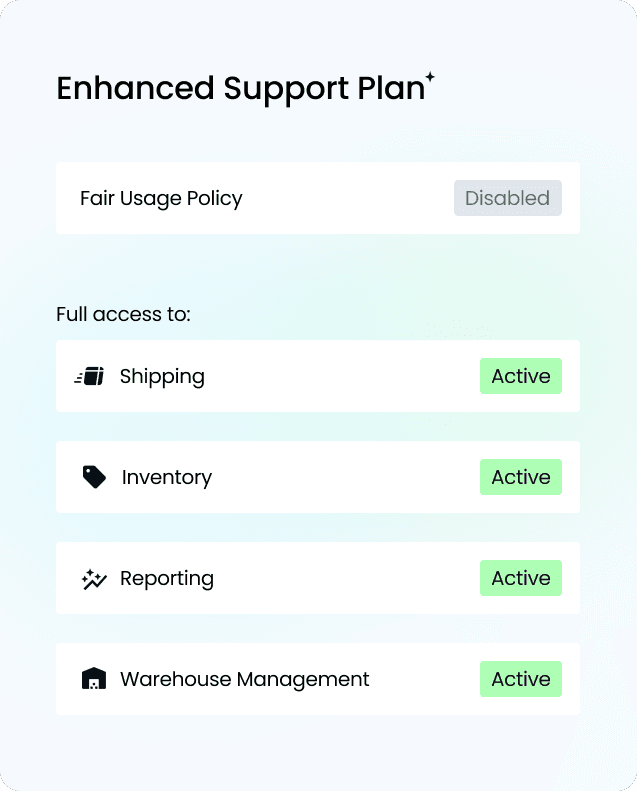Select the Fair Usage Policy label
637x791 pixels.
tap(161, 198)
